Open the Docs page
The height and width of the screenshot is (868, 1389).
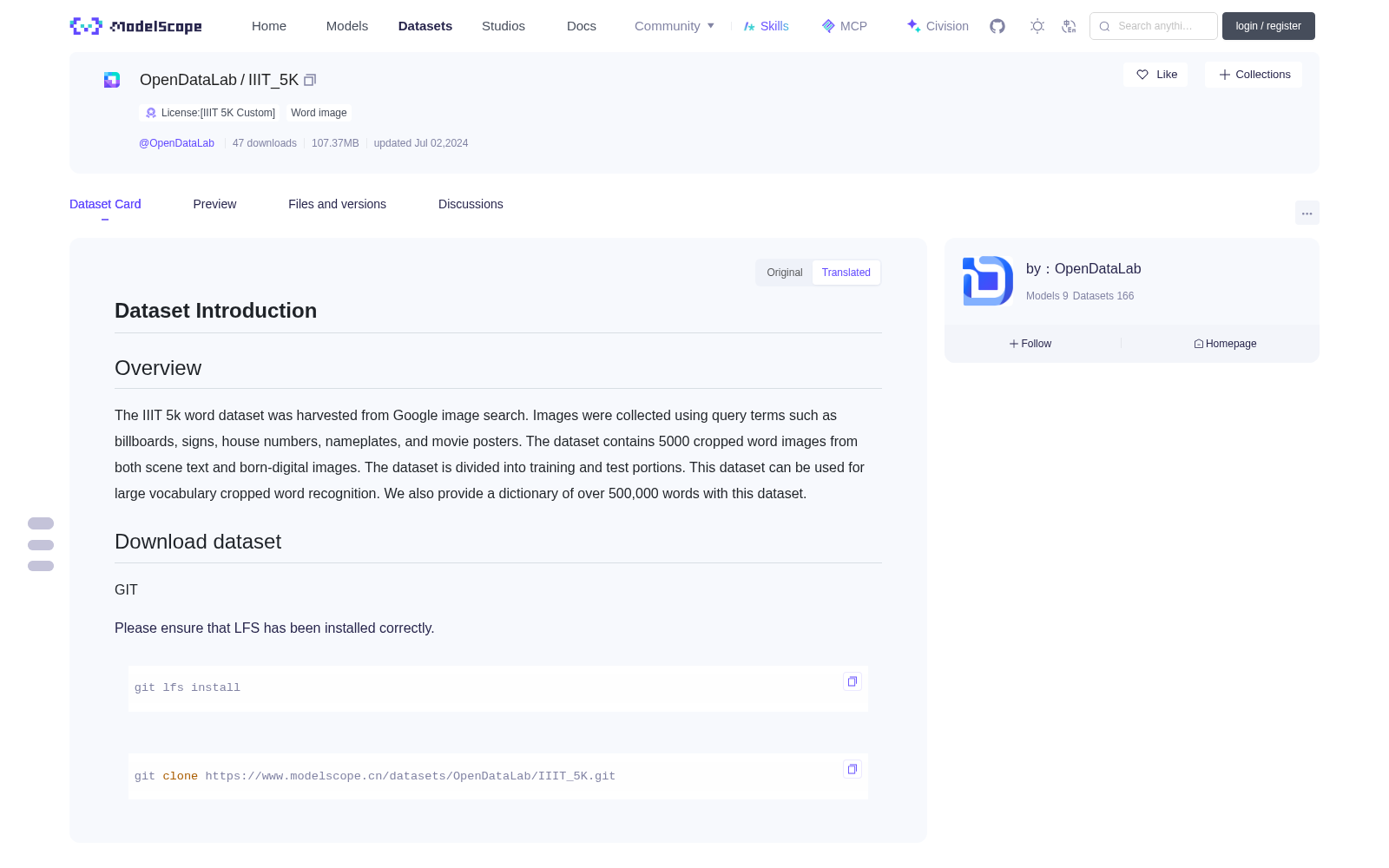pos(582,26)
